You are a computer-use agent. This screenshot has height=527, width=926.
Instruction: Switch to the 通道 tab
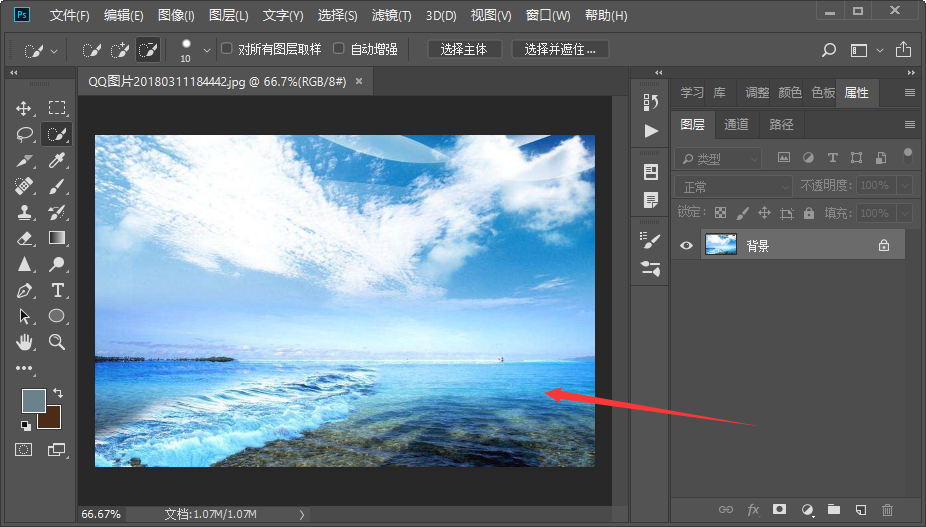(736, 124)
